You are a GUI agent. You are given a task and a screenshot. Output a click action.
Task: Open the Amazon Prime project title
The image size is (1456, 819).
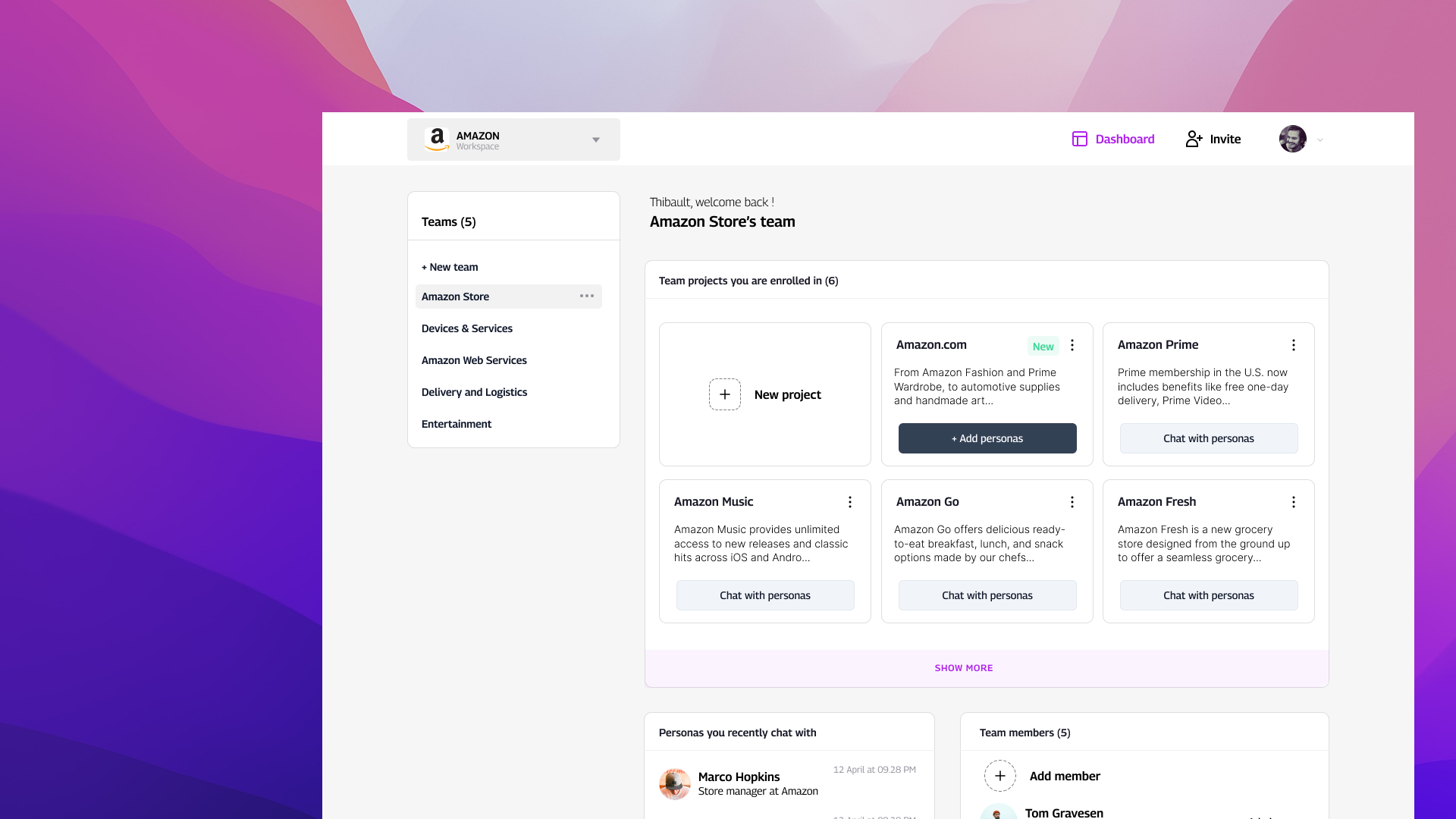pyautogui.click(x=1158, y=344)
